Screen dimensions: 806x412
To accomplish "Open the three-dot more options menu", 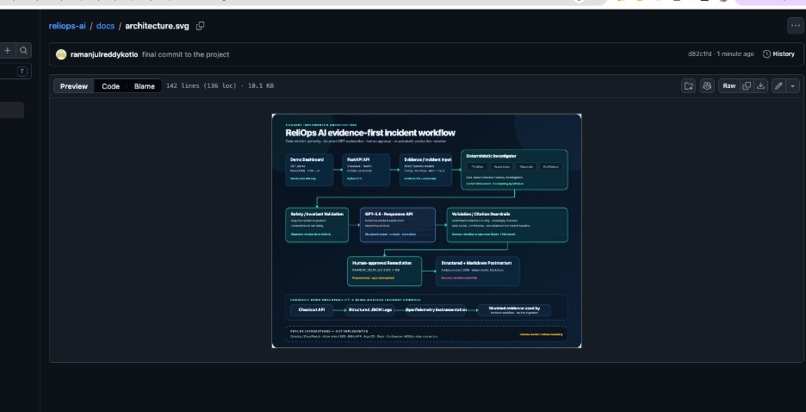I will click(x=796, y=26).
